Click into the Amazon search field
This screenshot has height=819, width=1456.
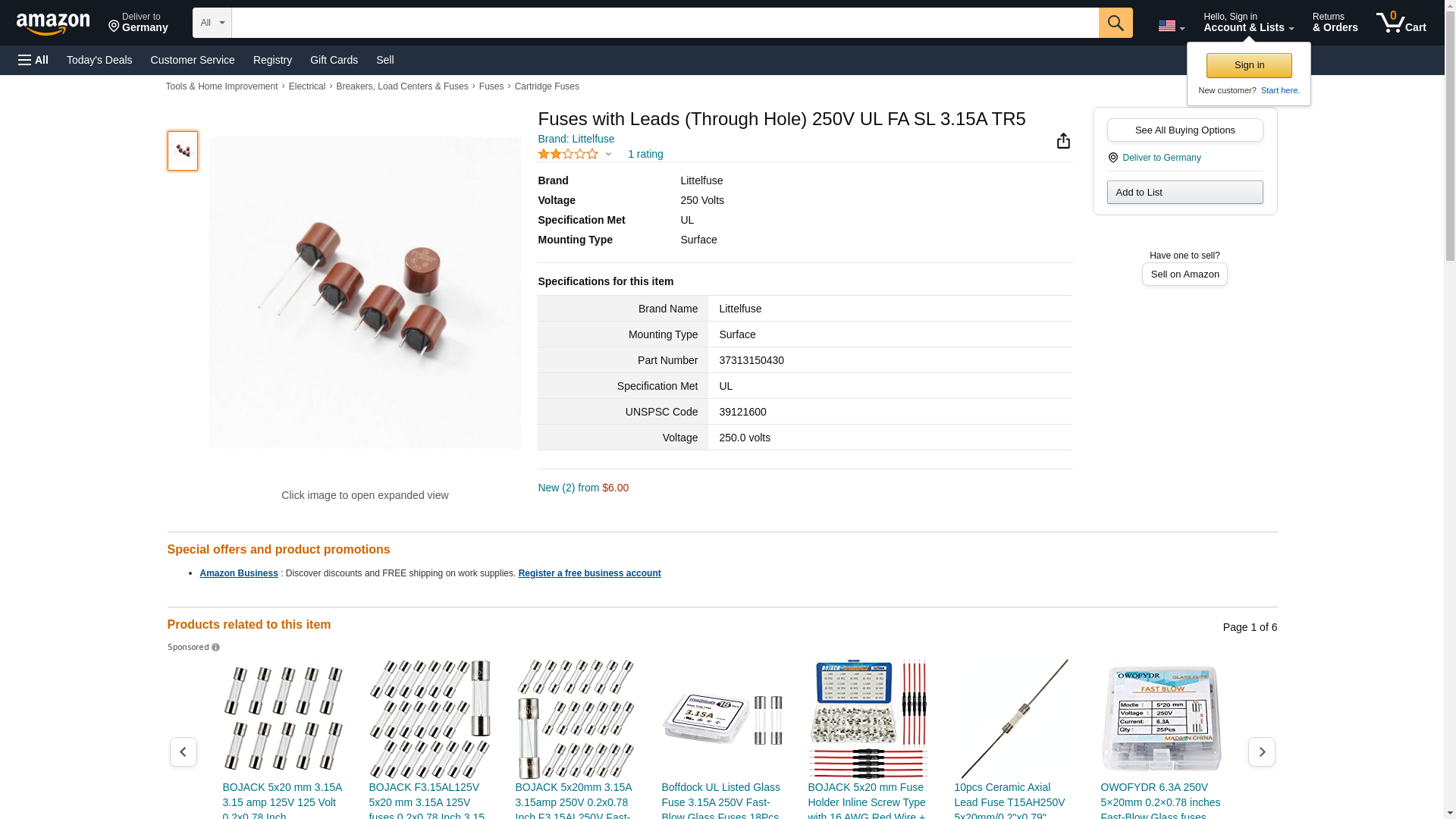pyautogui.click(x=665, y=23)
